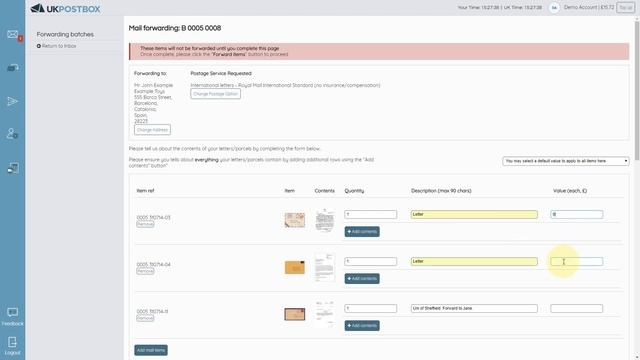640x360 pixels.
Task: Open the mailbox sidebar icon
Action: click(x=12, y=68)
